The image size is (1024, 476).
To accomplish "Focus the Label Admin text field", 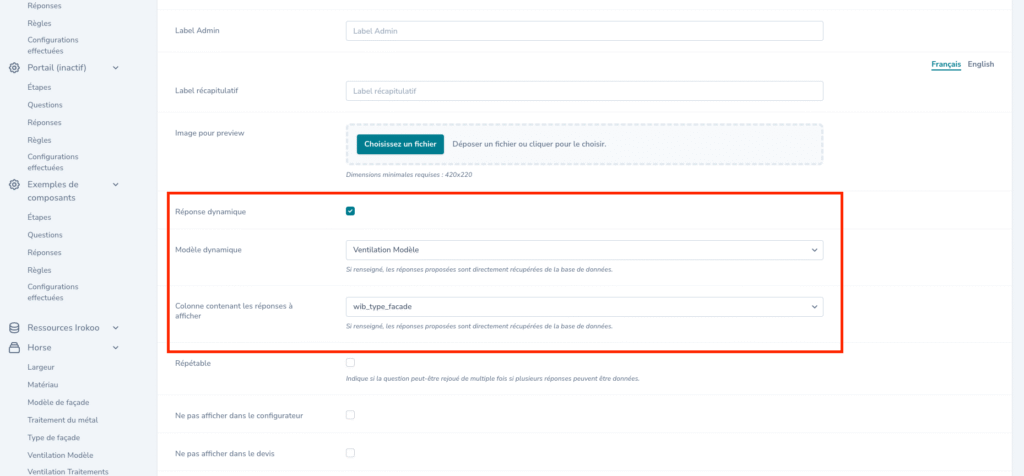I will point(584,31).
